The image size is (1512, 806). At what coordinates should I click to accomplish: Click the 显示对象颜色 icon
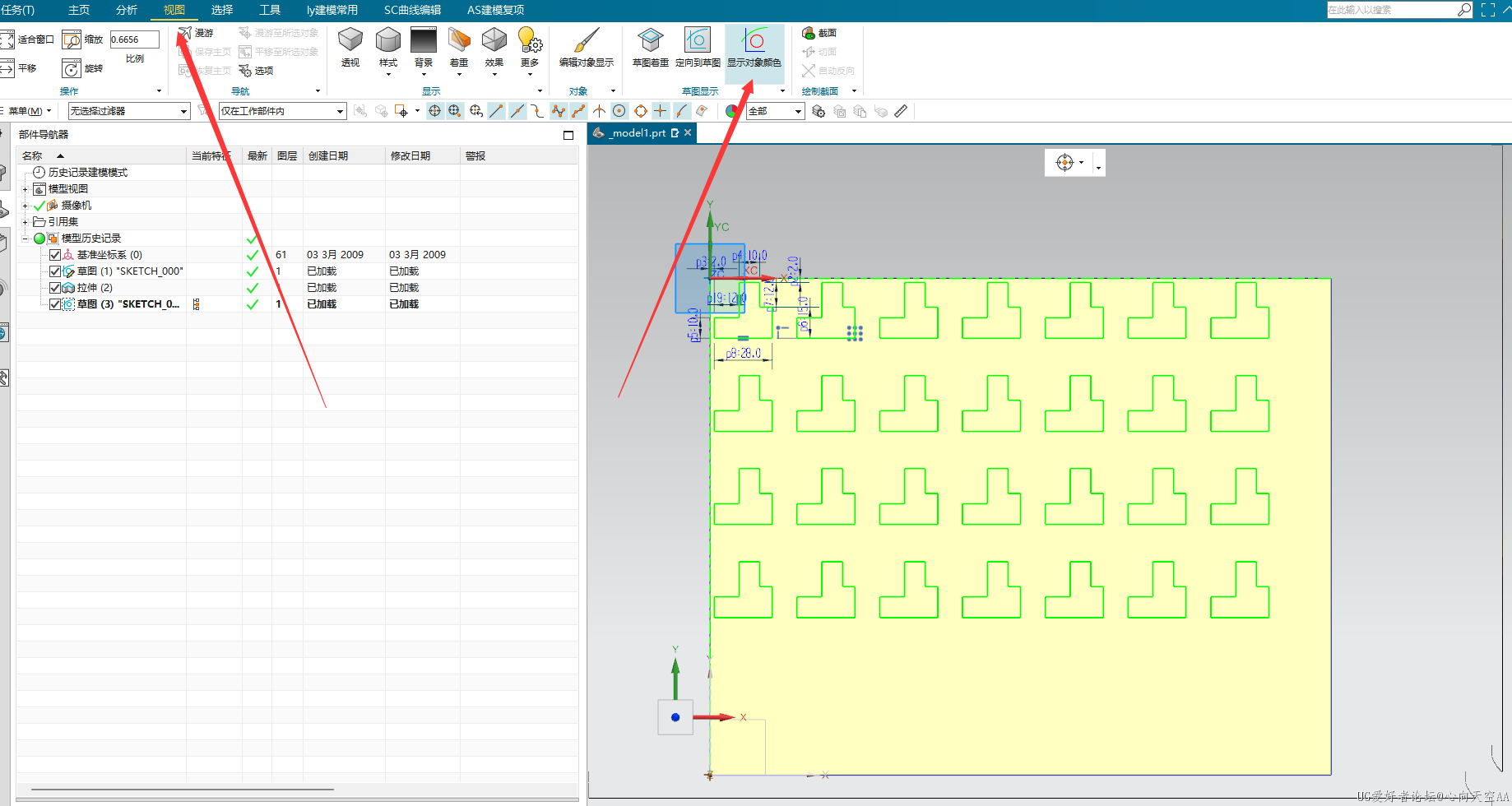(x=754, y=39)
